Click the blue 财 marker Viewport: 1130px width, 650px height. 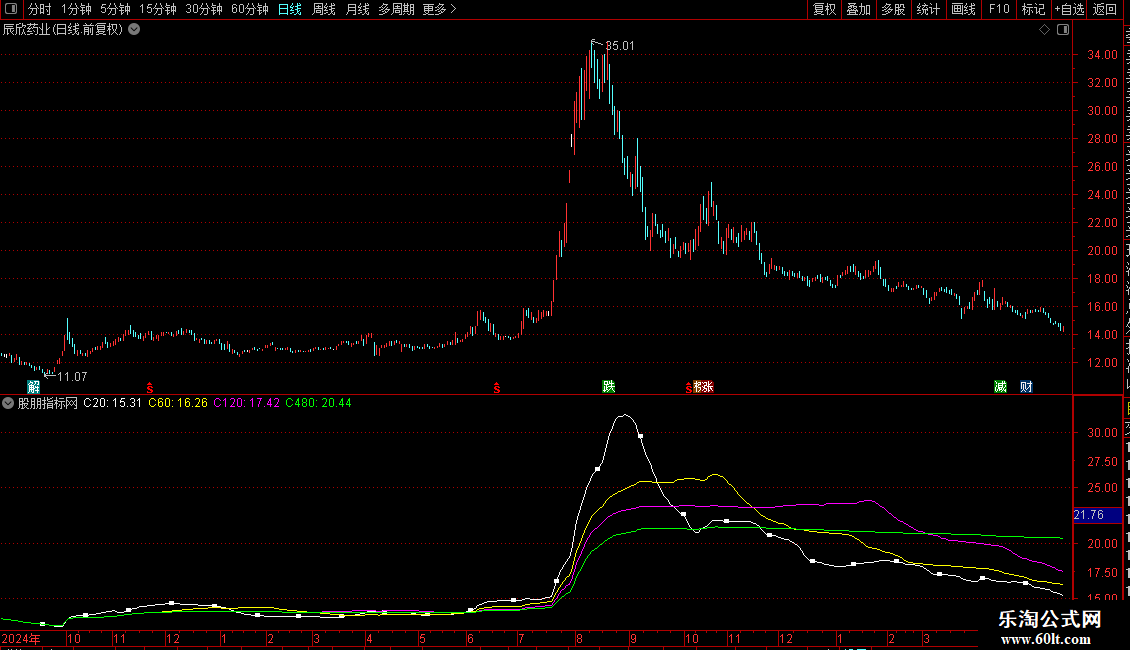pyautogui.click(x=1026, y=387)
